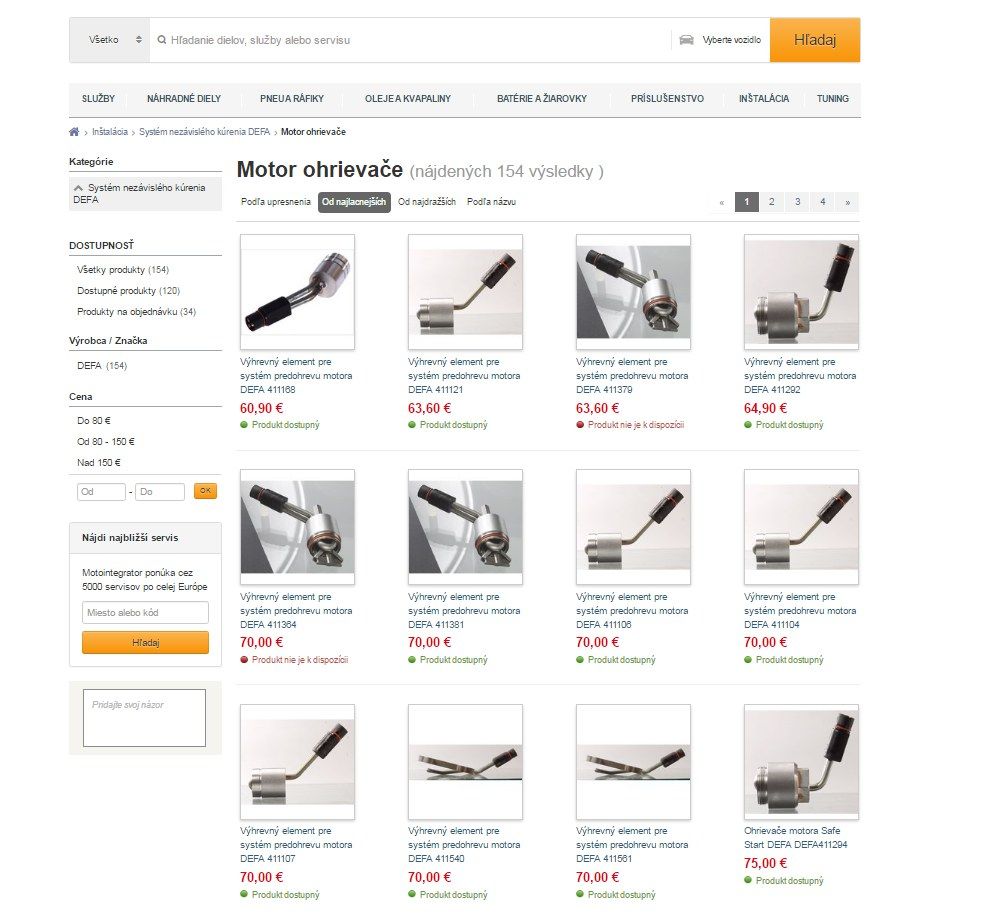Sort results by Od najdrahších
The width and height of the screenshot is (1000, 919).
pyautogui.click(x=427, y=202)
